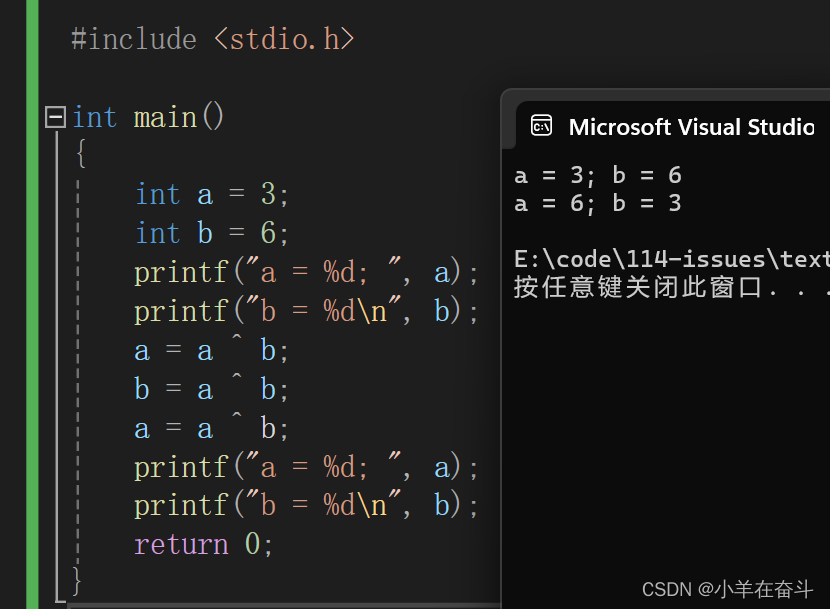Click the 'b = a ^ b;' line
The width and height of the screenshot is (830, 609).
click(x=211, y=389)
